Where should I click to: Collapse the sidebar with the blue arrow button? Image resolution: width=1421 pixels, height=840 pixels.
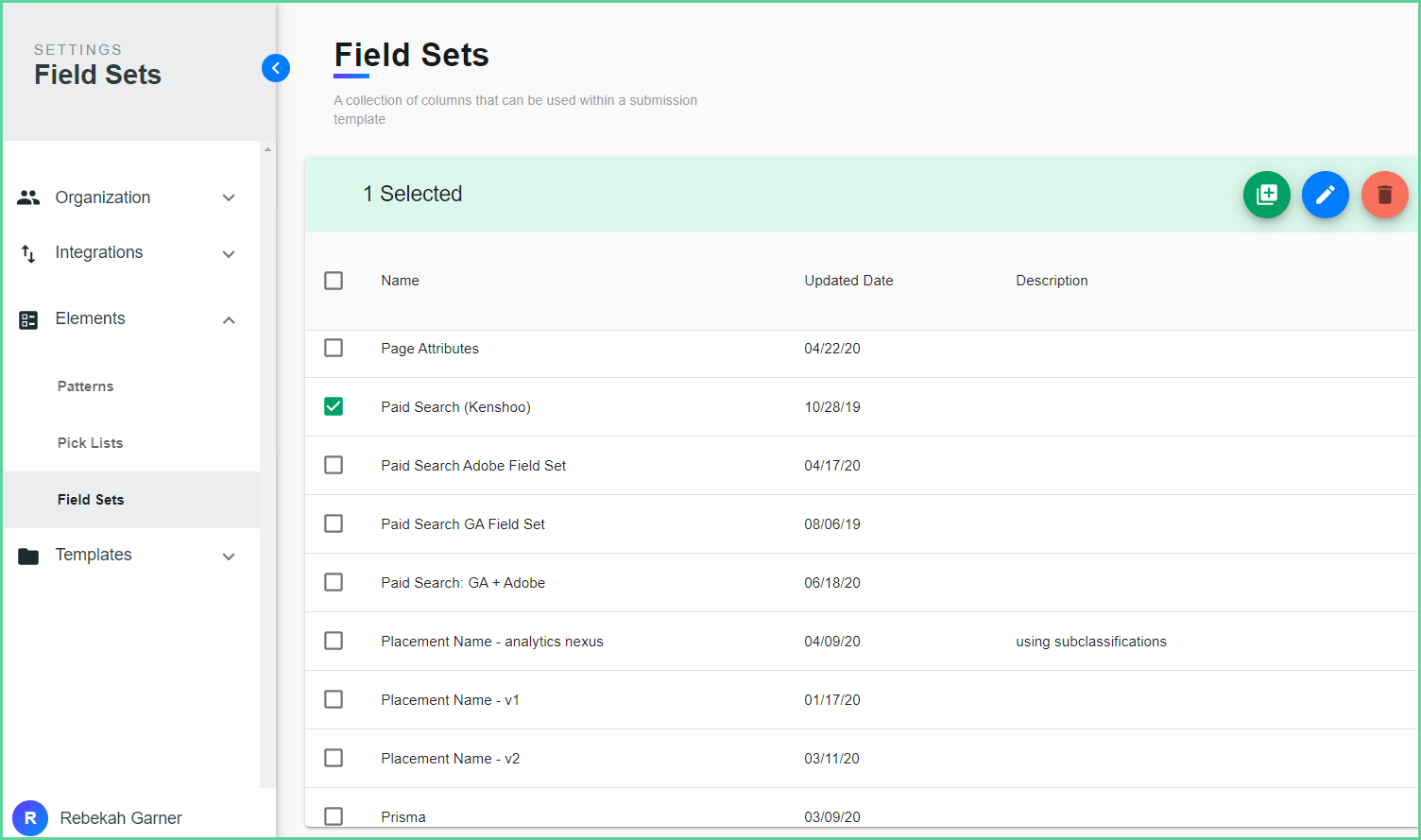276,68
